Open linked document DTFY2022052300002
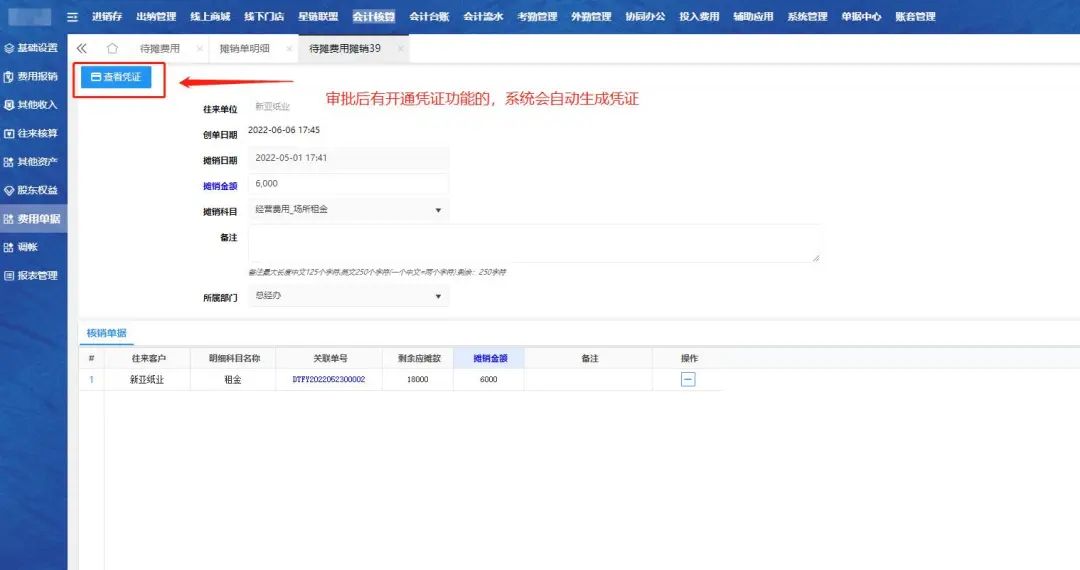The image size is (1080, 570). [329, 380]
